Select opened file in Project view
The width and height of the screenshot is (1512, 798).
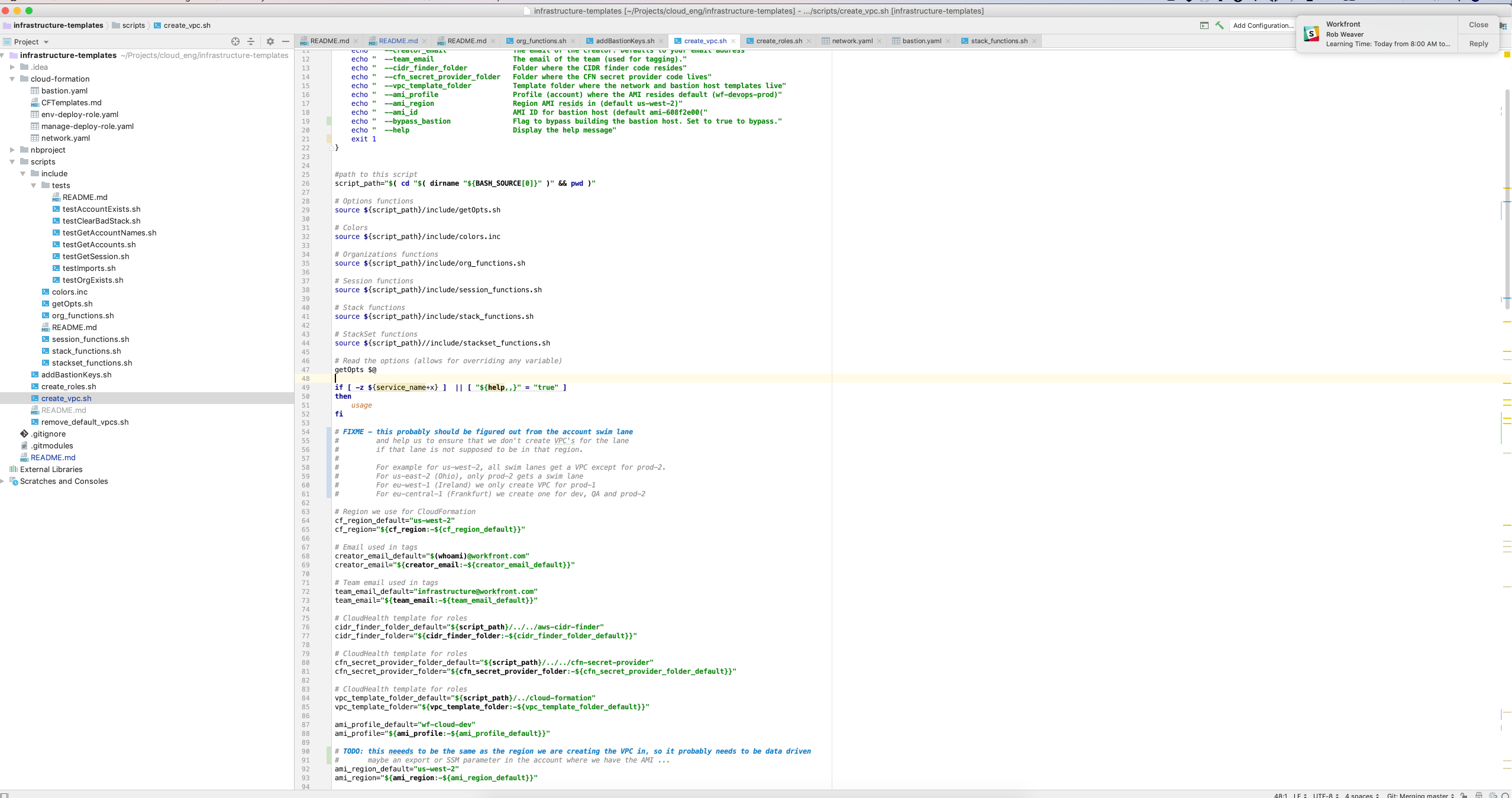(235, 41)
